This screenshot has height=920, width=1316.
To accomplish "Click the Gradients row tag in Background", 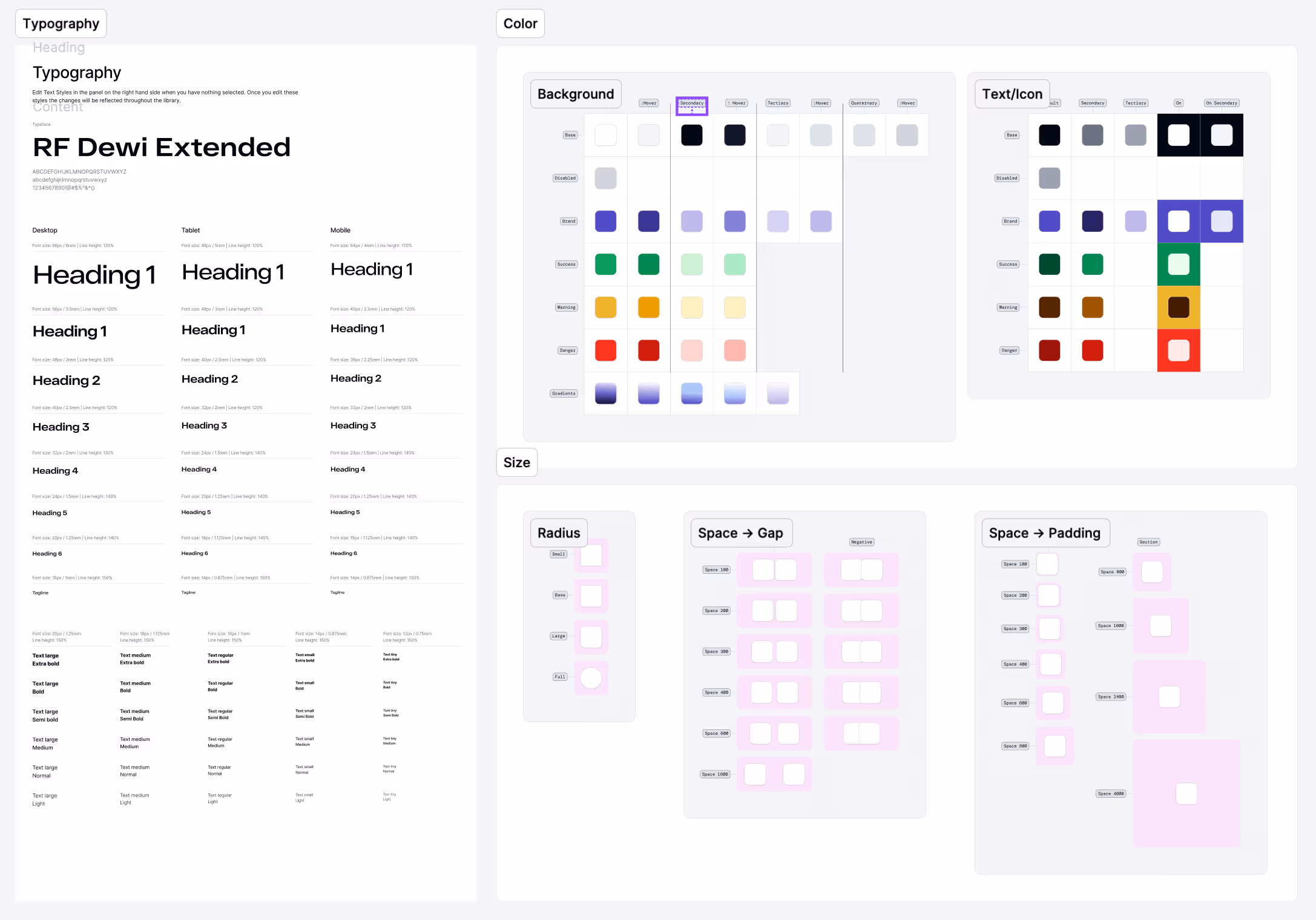I will point(564,393).
